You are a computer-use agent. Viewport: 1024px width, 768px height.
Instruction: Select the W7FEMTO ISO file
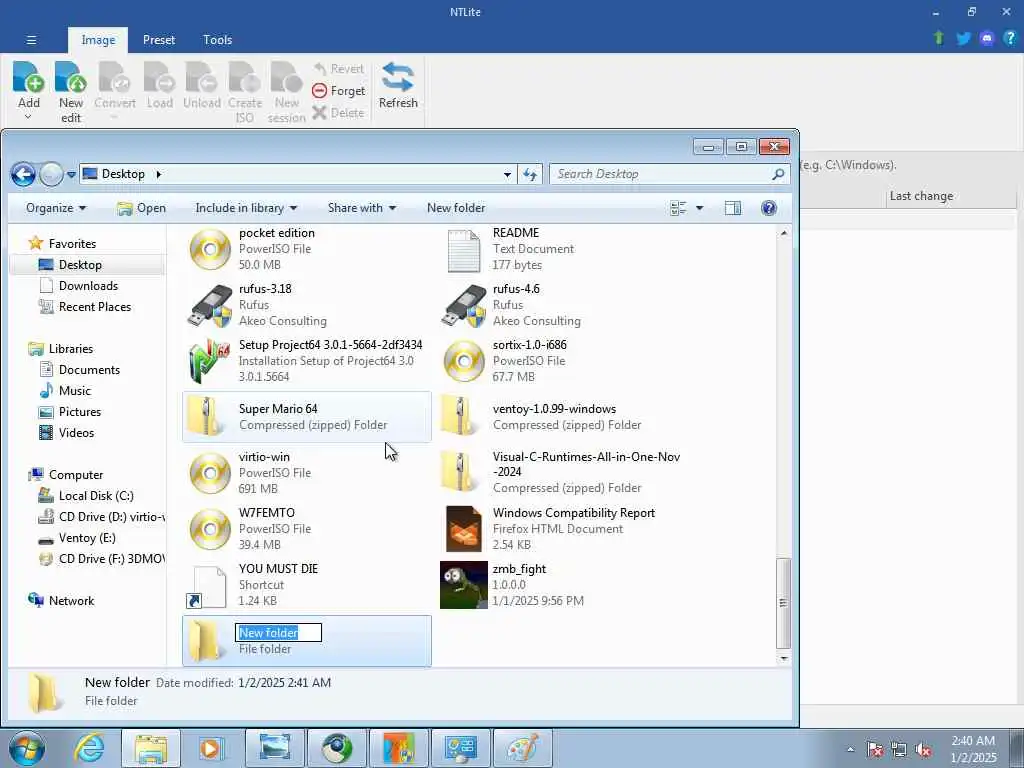[x=307, y=528]
